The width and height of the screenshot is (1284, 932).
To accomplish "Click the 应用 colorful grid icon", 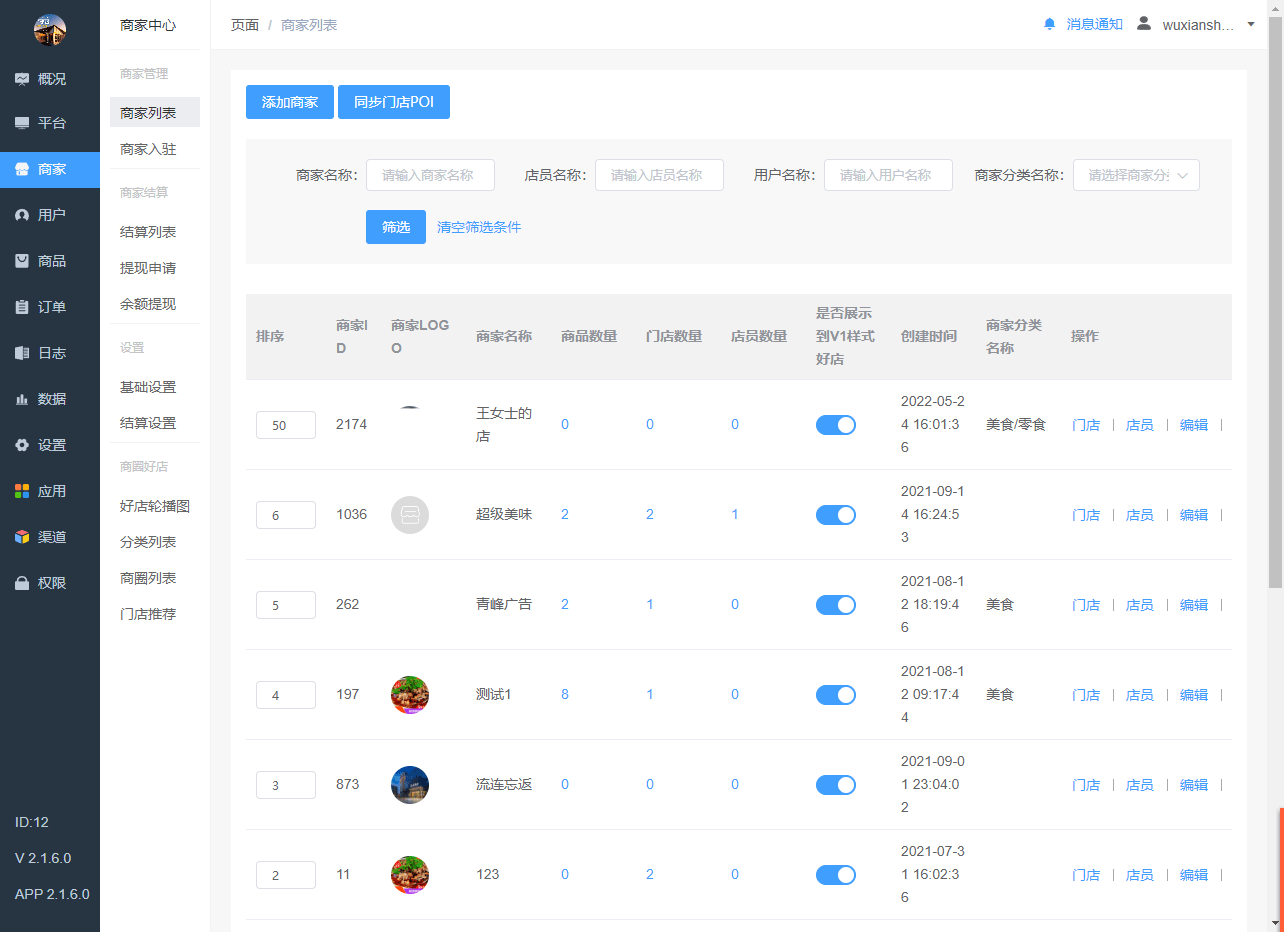I will click(x=22, y=491).
